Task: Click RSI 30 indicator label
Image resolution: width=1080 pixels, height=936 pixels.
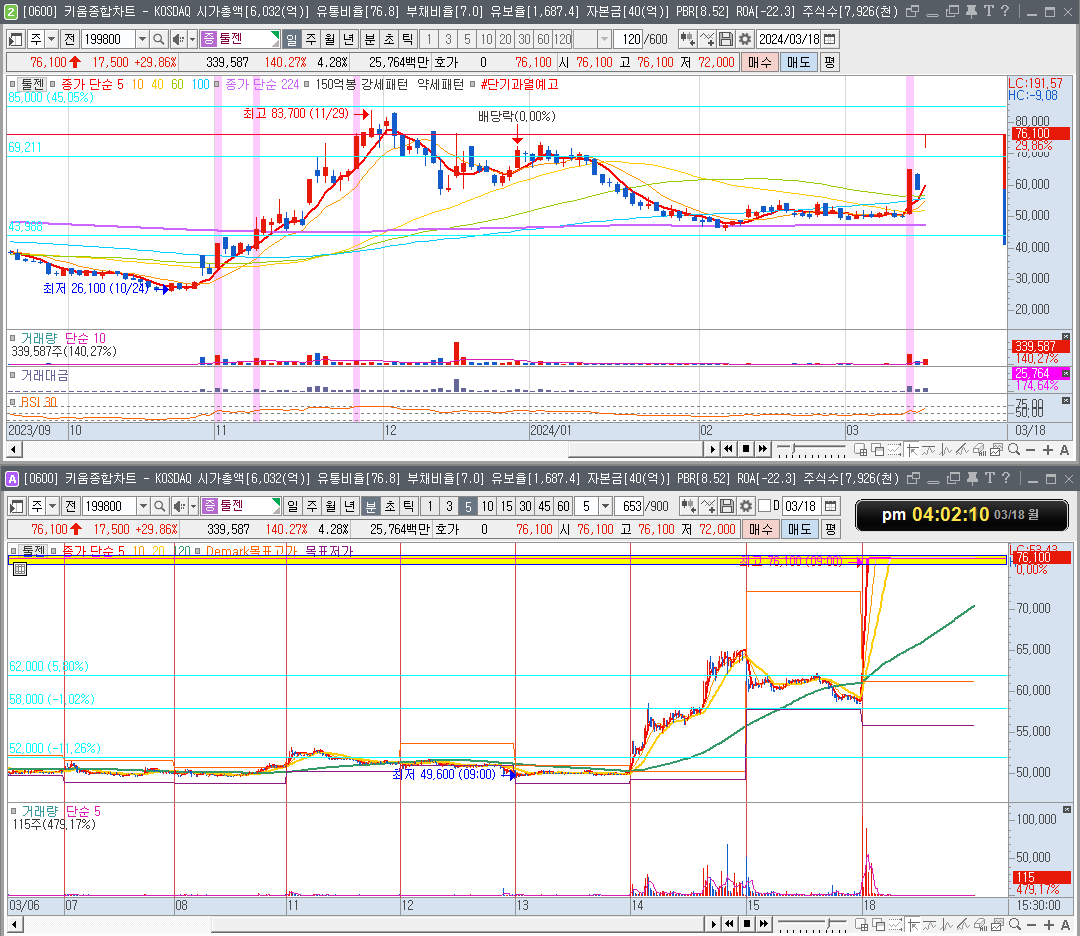Action: (39, 402)
